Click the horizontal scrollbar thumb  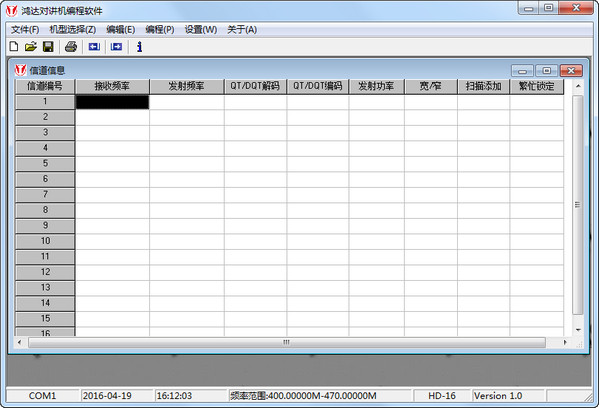[x=287, y=342]
